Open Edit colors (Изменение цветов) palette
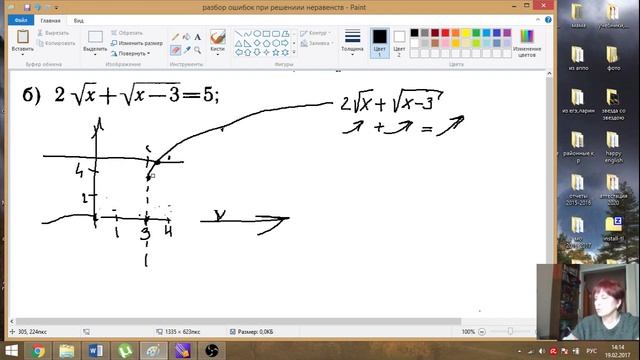The width and height of the screenshot is (640, 360). (527, 43)
